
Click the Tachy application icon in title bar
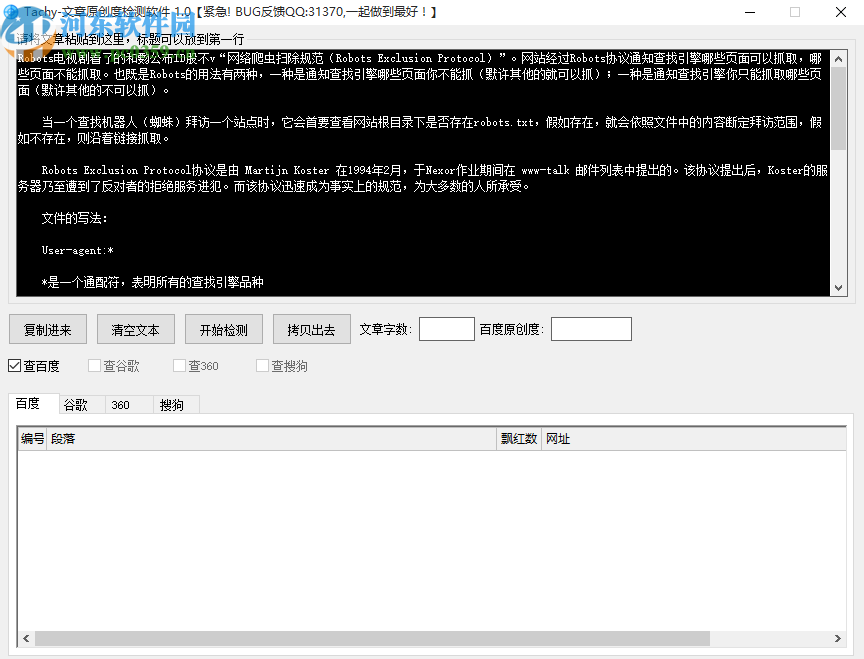10,12
